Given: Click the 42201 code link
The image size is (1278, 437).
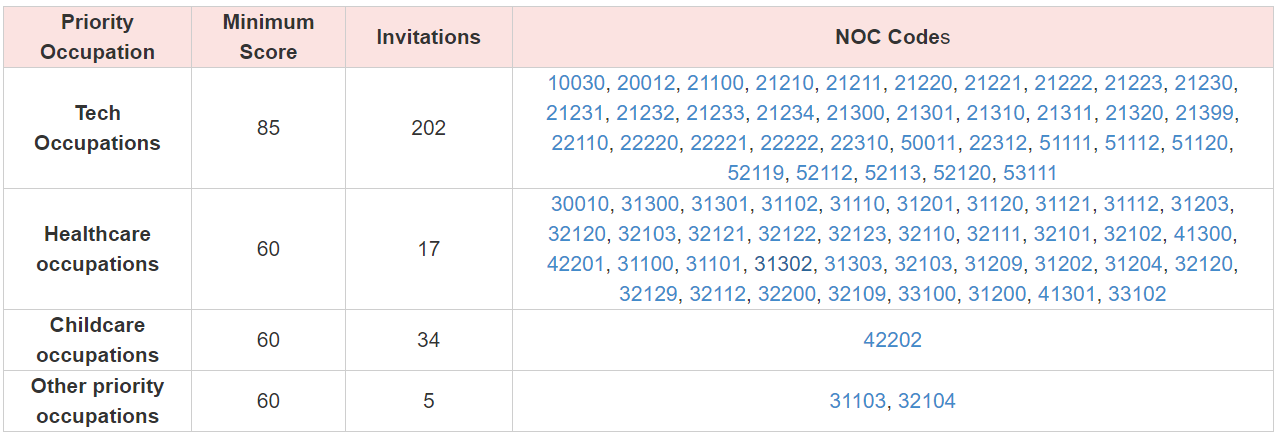Looking at the screenshot, I should click(x=577, y=264).
